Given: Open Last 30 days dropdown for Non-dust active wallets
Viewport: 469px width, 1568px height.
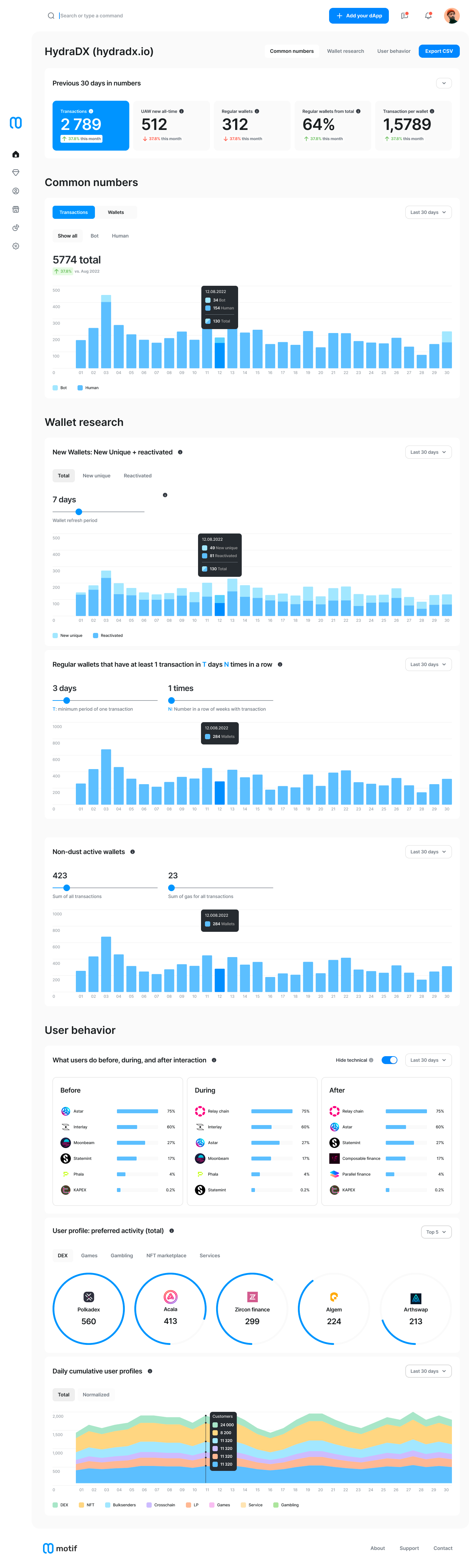Looking at the screenshot, I should click(428, 851).
